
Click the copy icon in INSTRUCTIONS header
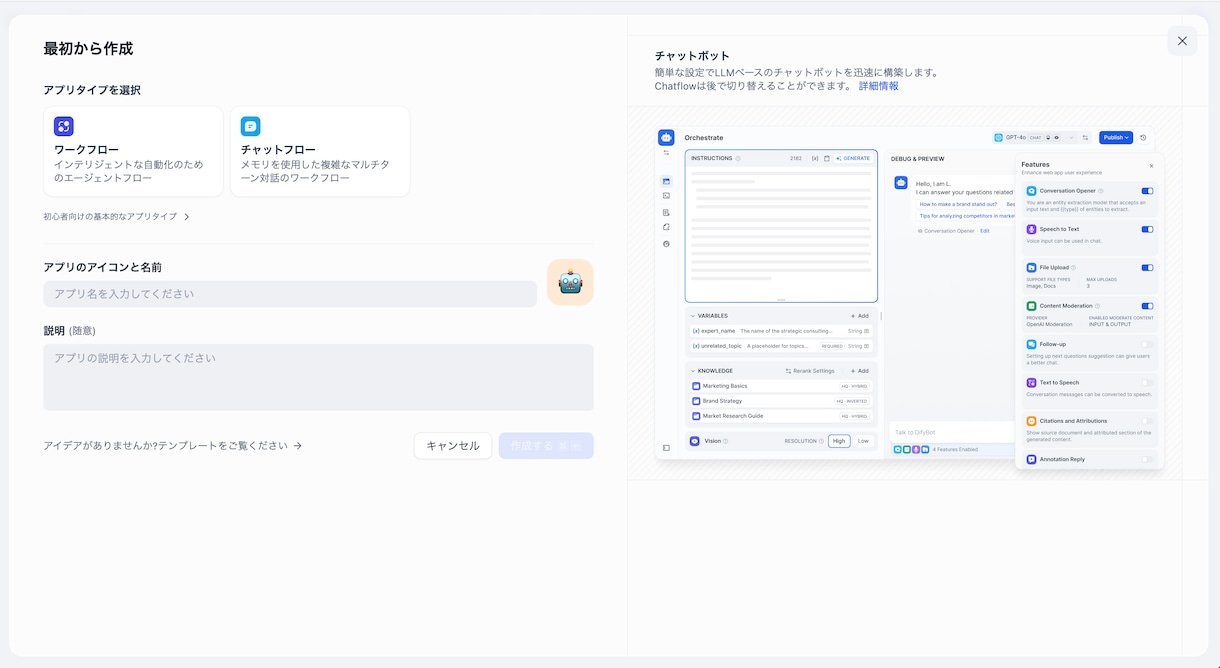(826, 158)
